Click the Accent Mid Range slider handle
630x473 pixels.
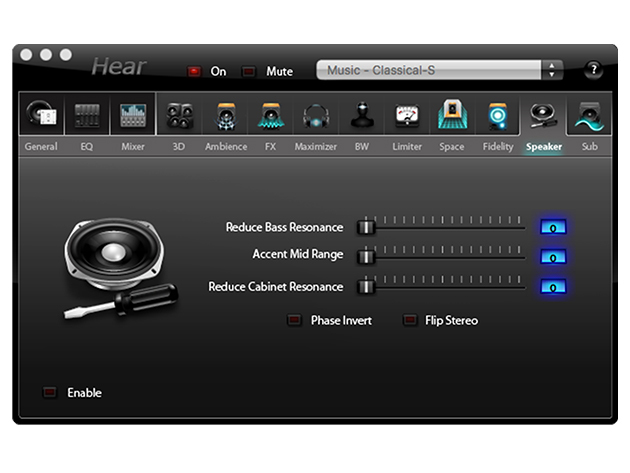[x=366, y=256]
